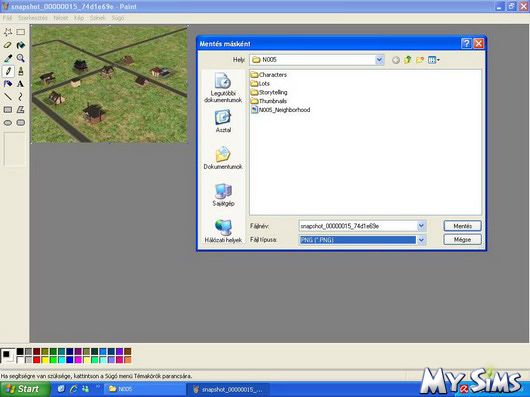Pick the Rounded Rectangle tool
Screen dimensions: 530x397
coord(21,123)
